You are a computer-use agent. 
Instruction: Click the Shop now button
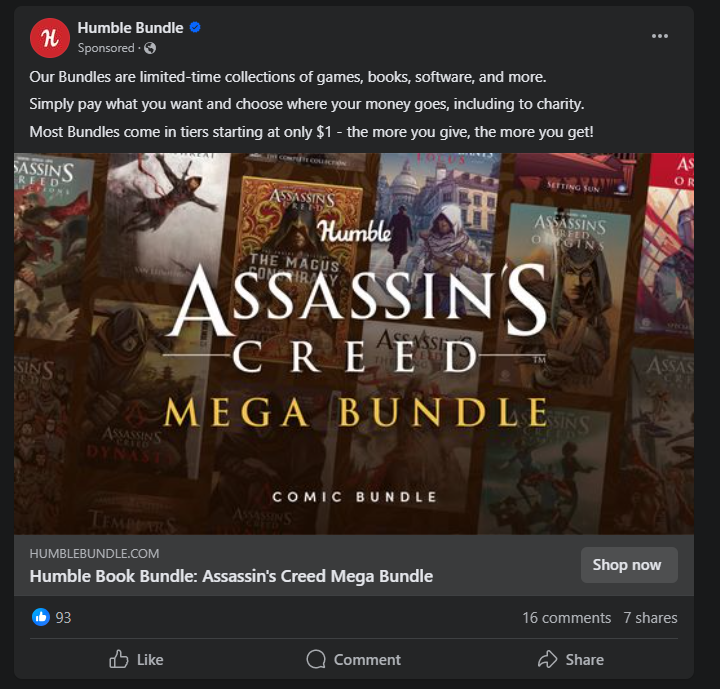click(x=629, y=565)
